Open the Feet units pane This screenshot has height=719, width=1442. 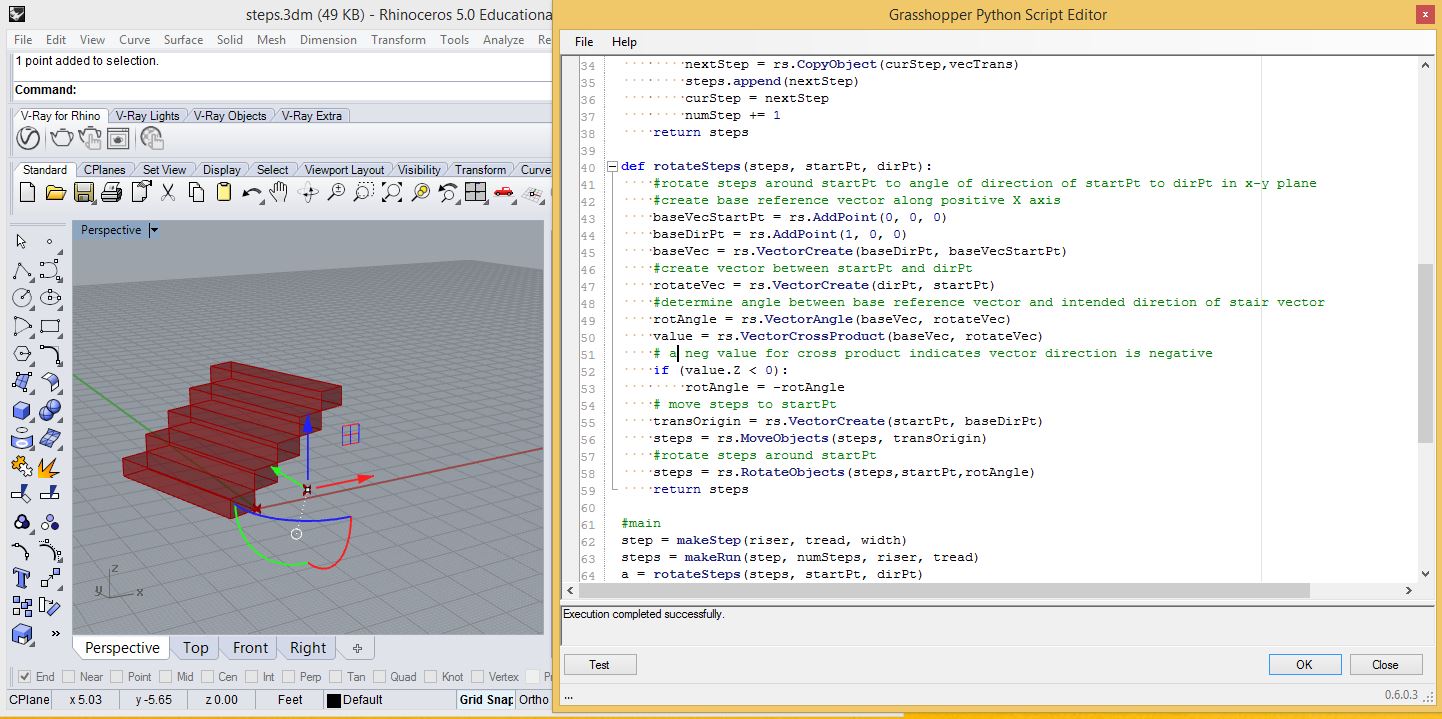290,700
